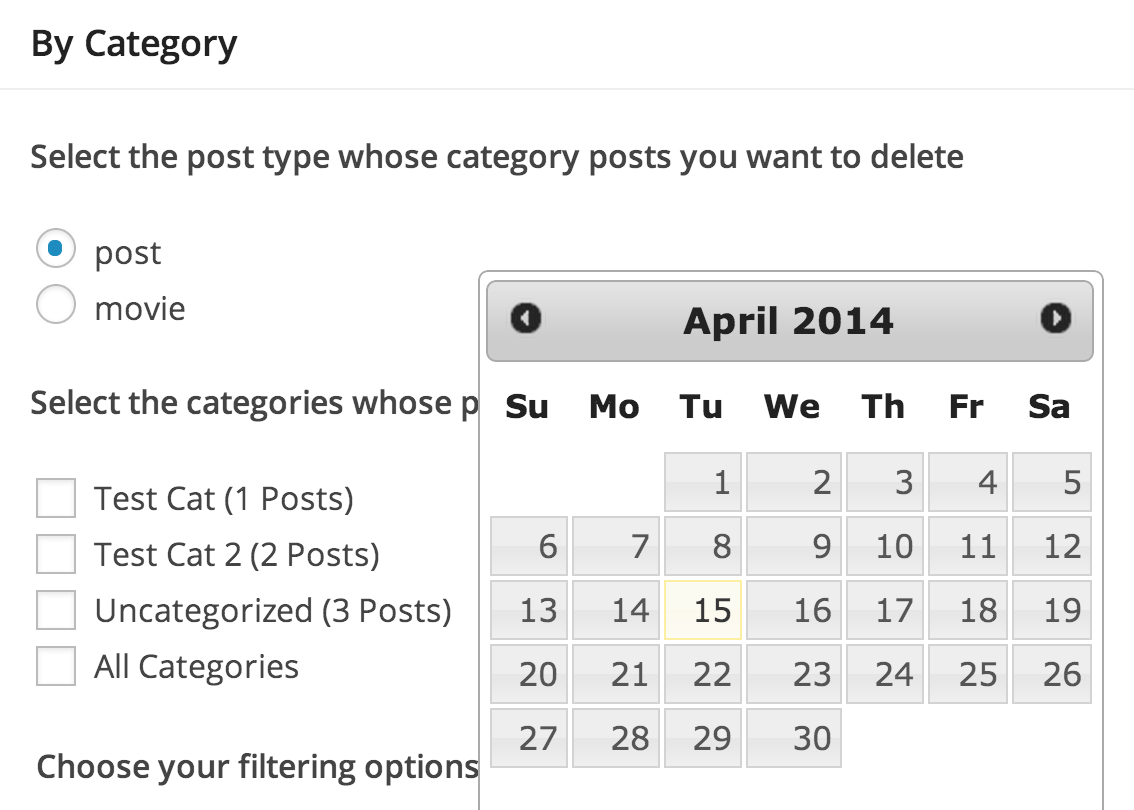Select the 27th on the datepicker
This screenshot has width=1134, height=810.
click(x=530, y=738)
